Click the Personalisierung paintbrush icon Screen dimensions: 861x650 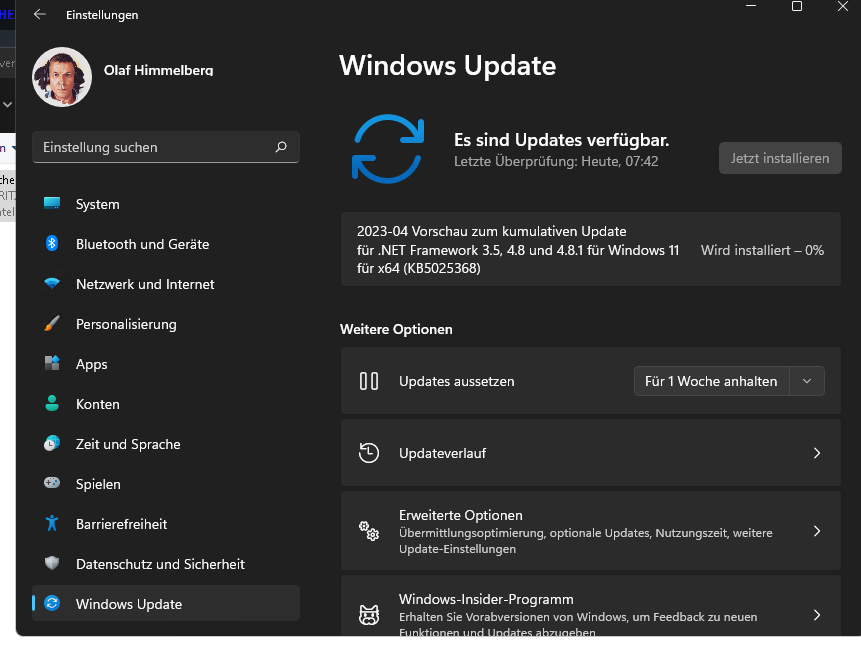point(52,323)
